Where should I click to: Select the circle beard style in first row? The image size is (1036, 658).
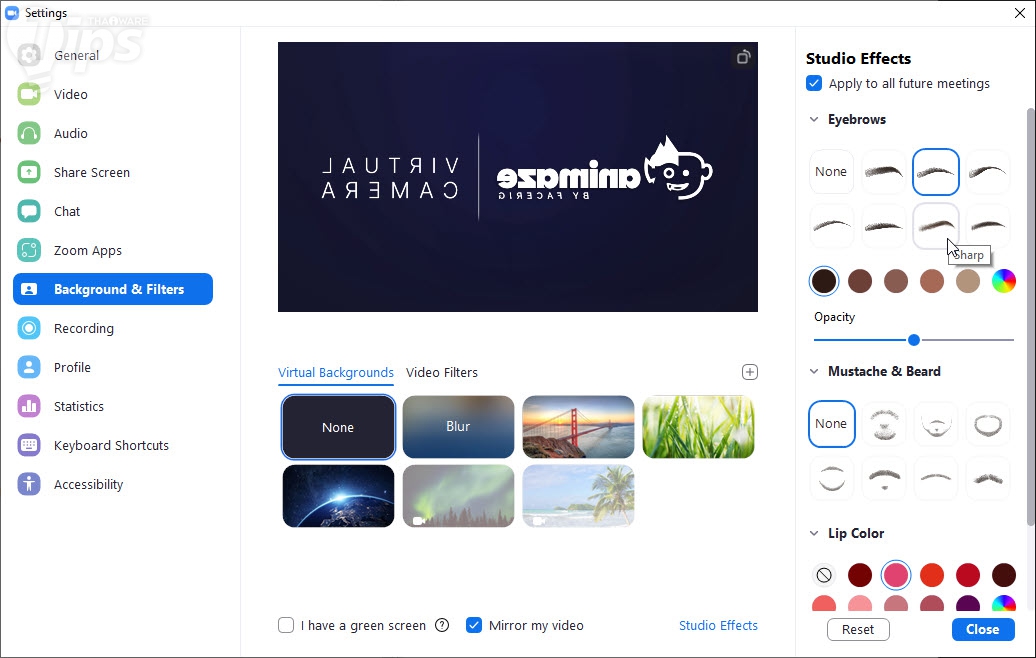click(988, 424)
